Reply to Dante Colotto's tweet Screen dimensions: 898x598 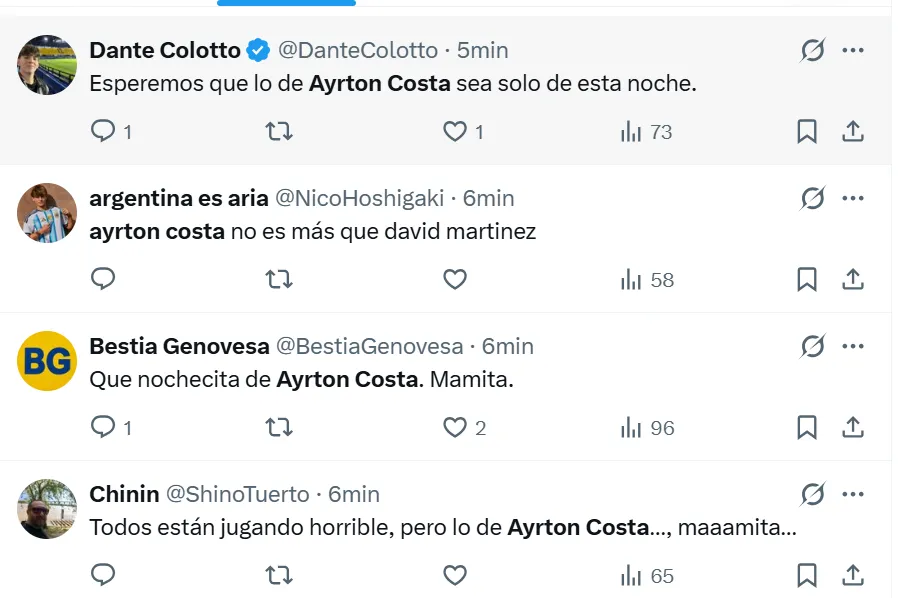click(103, 131)
